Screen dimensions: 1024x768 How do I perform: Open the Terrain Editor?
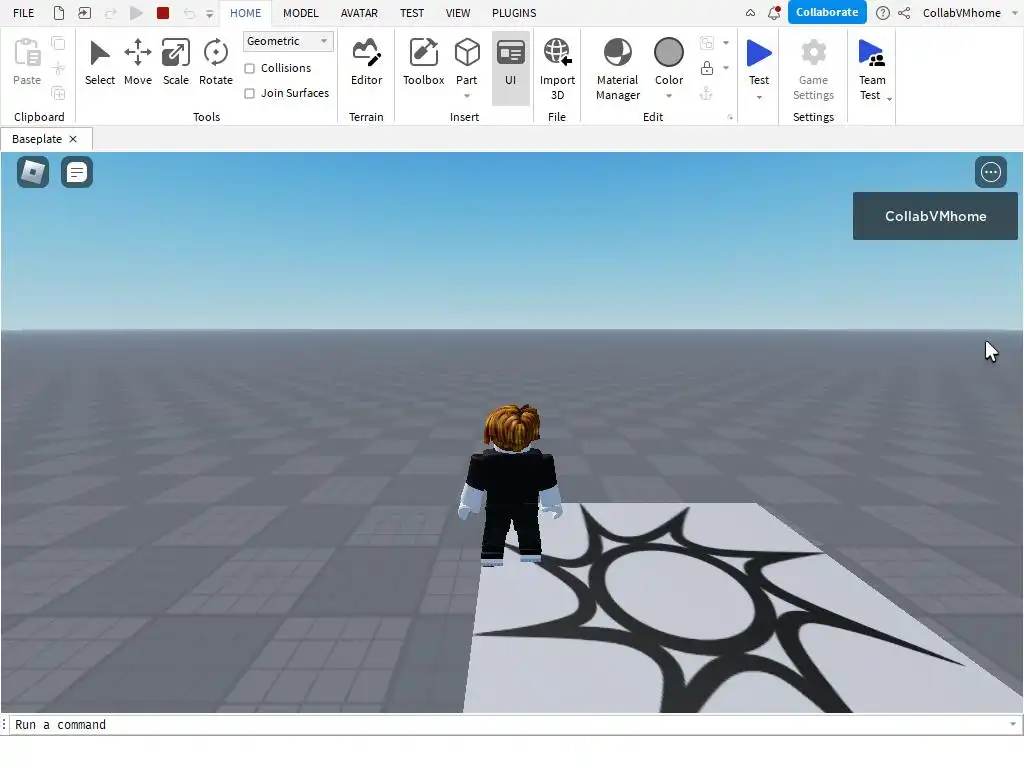[x=366, y=62]
